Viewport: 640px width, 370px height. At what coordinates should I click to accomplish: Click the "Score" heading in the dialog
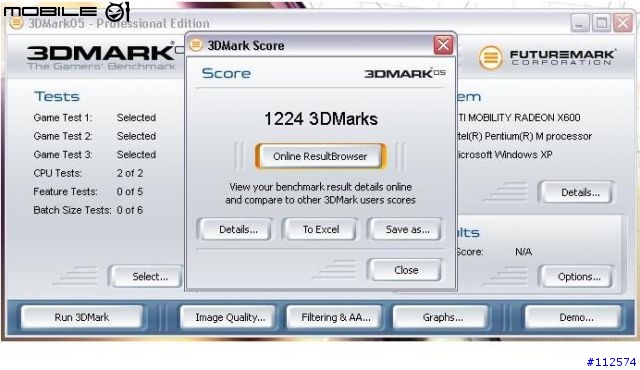[226, 73]
